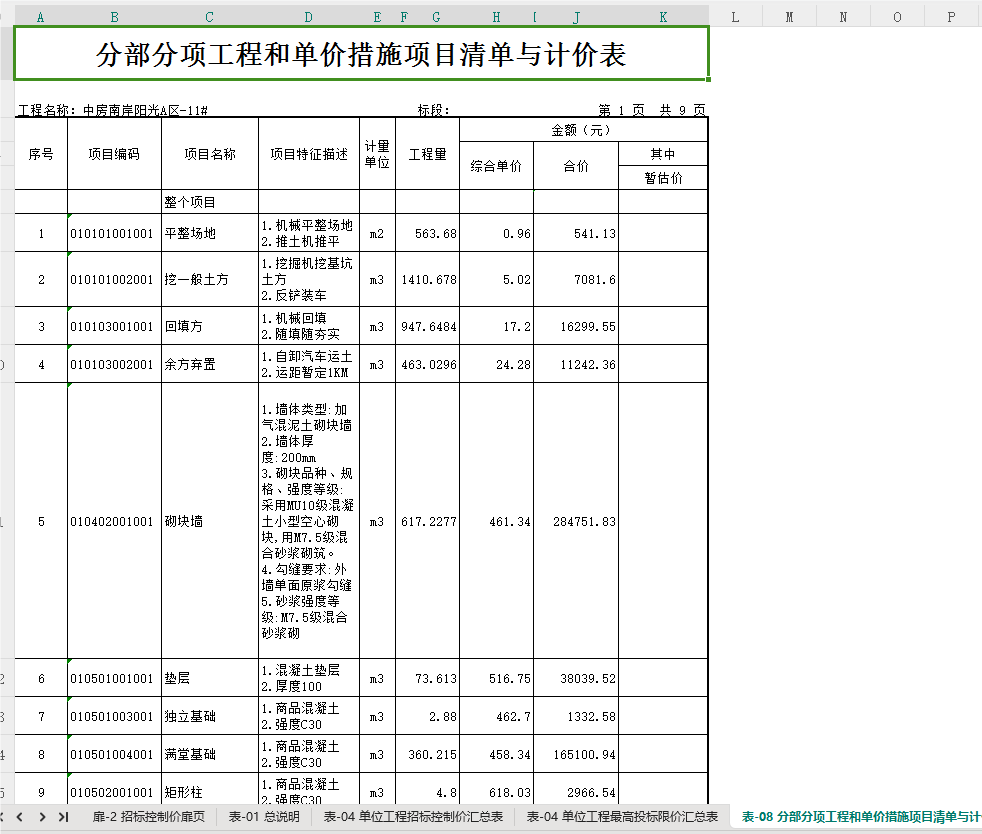
Task: Click the 金额（元） header cell
Action: 583,130
